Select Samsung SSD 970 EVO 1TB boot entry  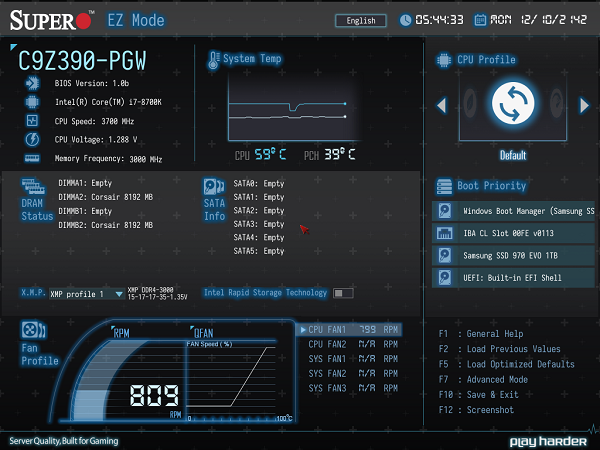tap(514, 255)
